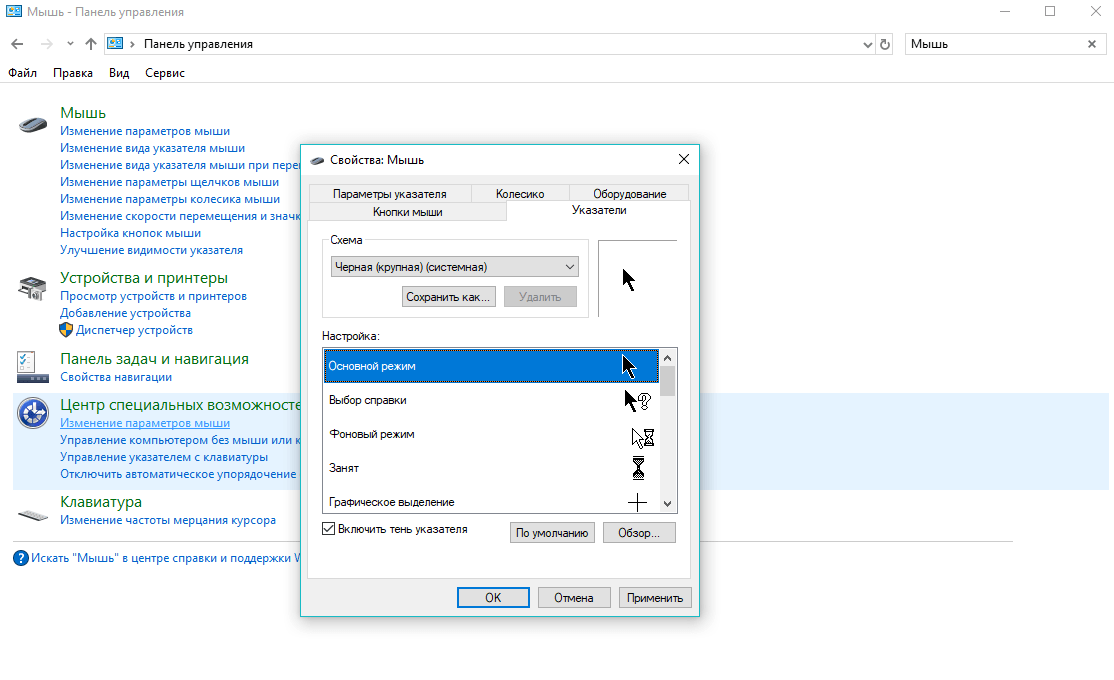The image size is (1114, 680).
Task: Open Устройства и принтеры heading
Action: [x=144, y=278]
